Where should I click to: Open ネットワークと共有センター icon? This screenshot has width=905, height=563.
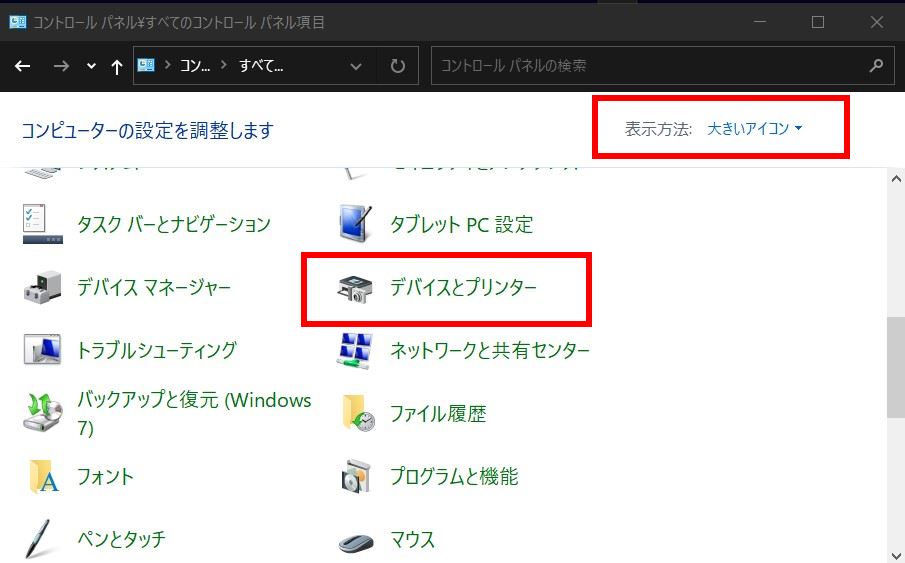(x=354, y=350)
